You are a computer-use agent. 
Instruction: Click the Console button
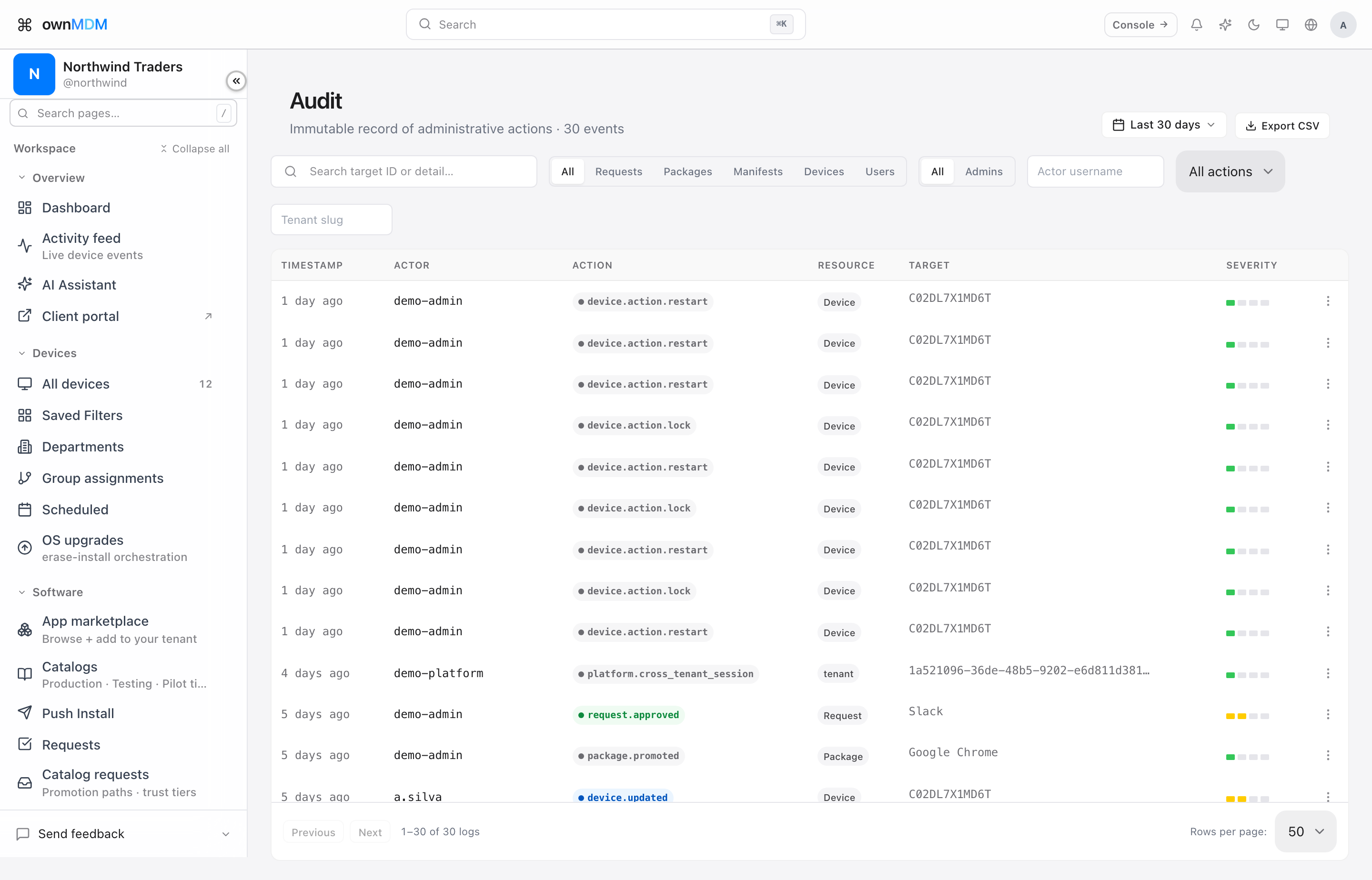pos(1140,25)
